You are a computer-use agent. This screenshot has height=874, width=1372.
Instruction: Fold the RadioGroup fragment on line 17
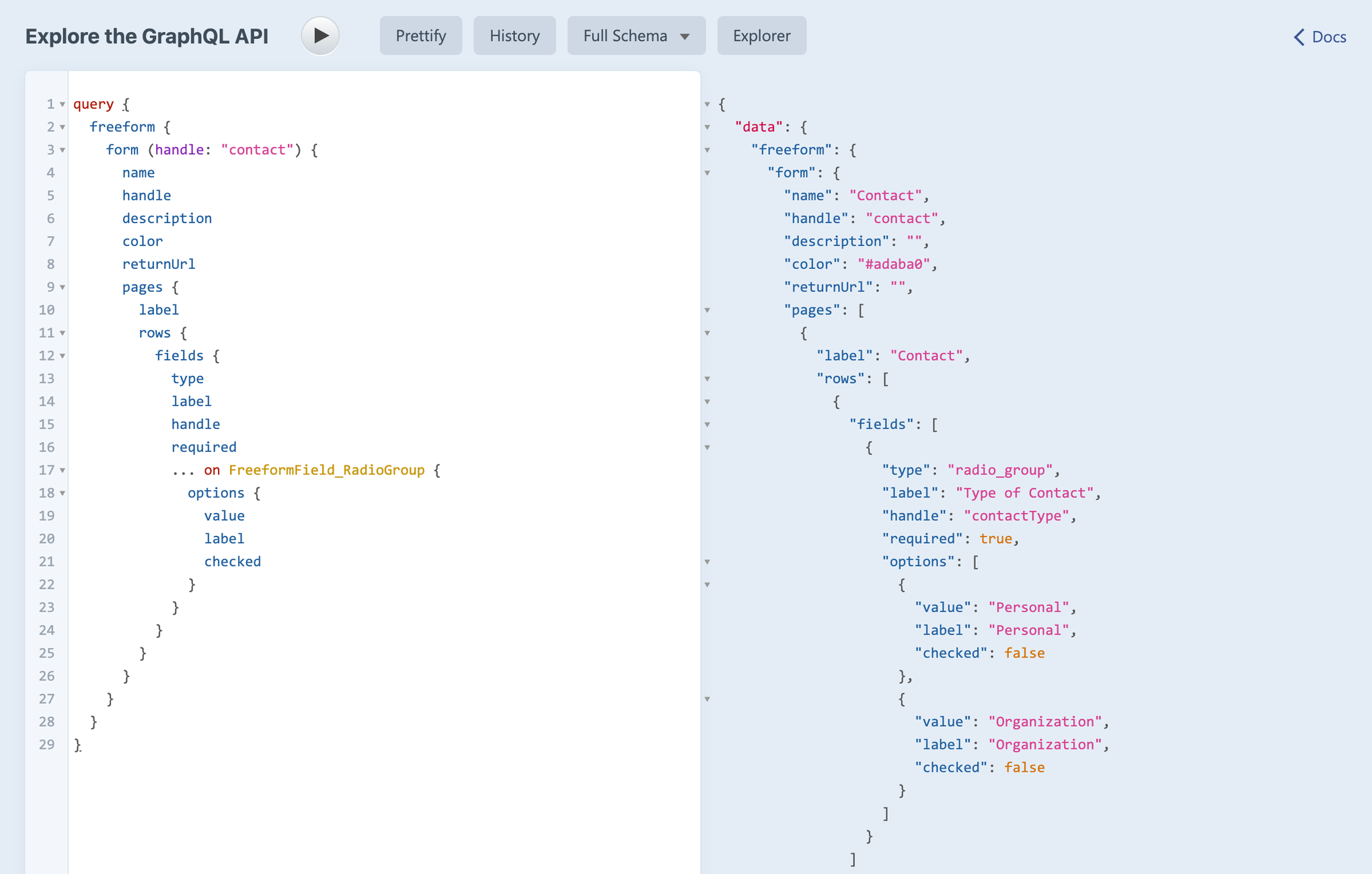(x=63, y=471)
